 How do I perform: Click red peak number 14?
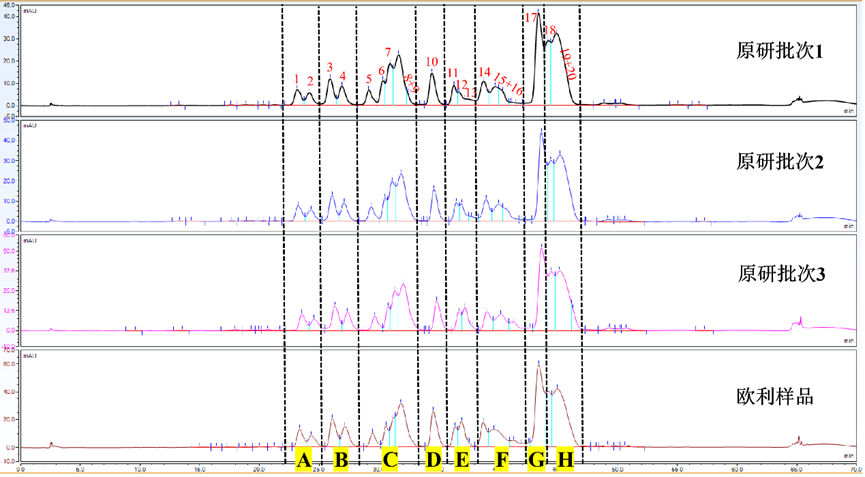coord(484,72)
